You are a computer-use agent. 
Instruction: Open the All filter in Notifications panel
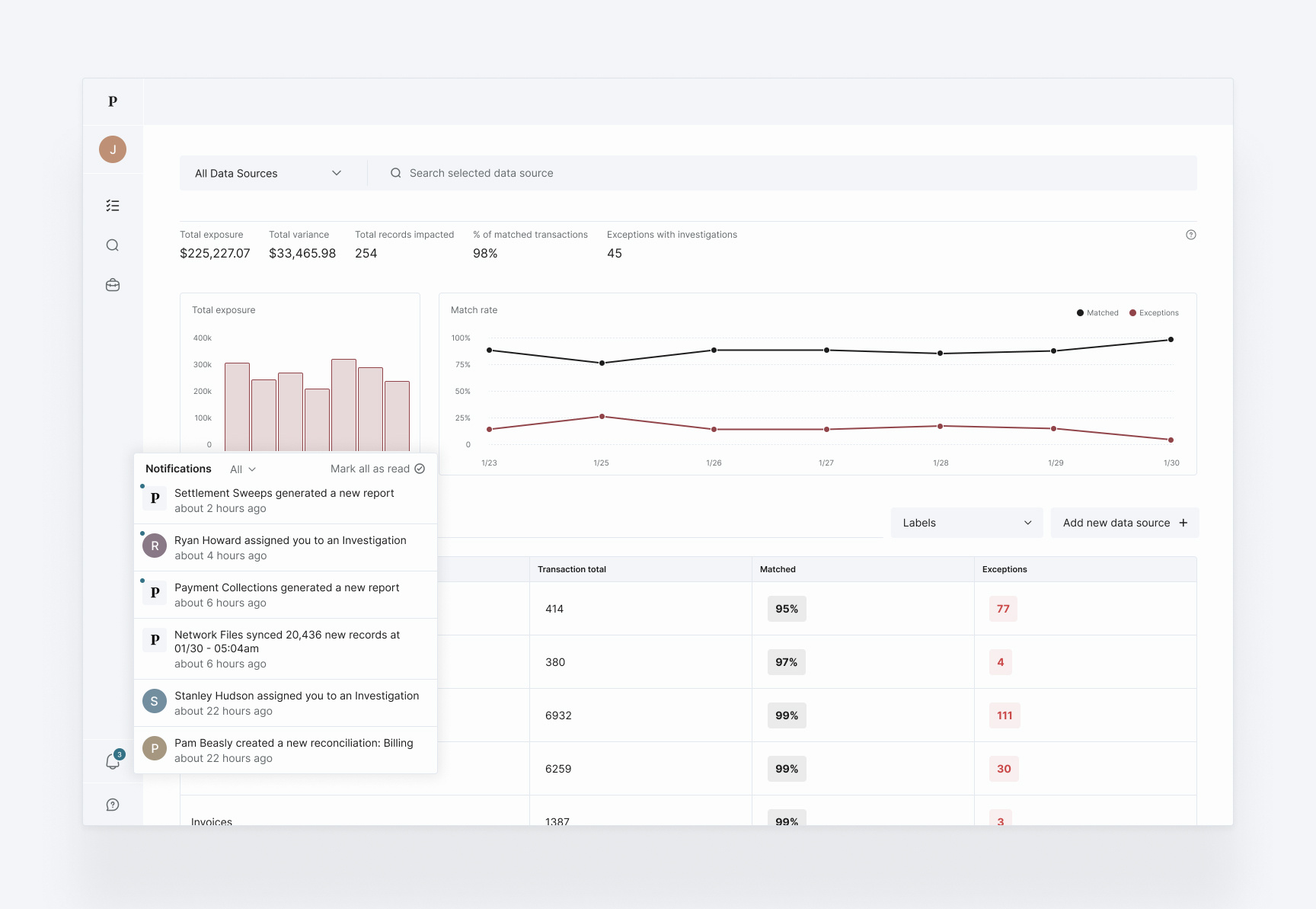[241, 469]
